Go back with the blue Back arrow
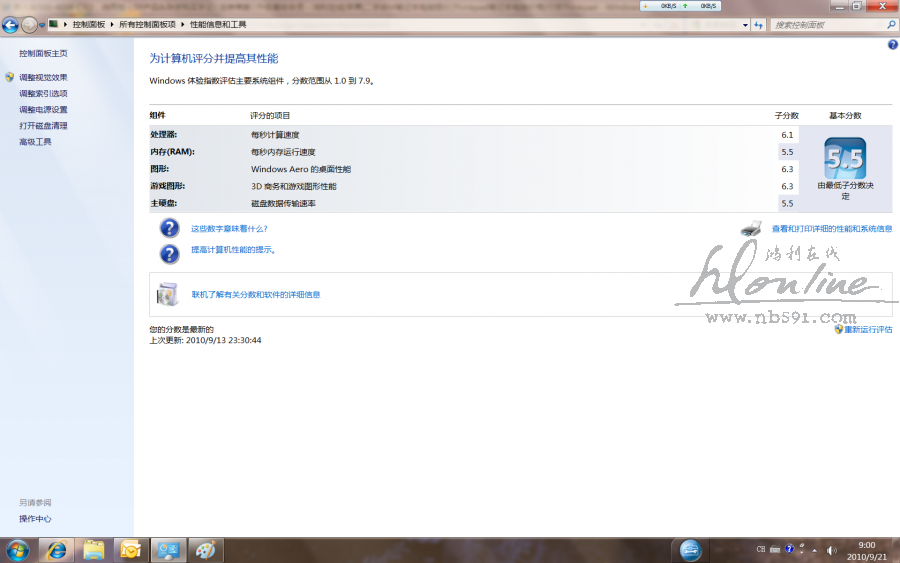This screenshot has width=900, height=563. (x=10, y=25)
